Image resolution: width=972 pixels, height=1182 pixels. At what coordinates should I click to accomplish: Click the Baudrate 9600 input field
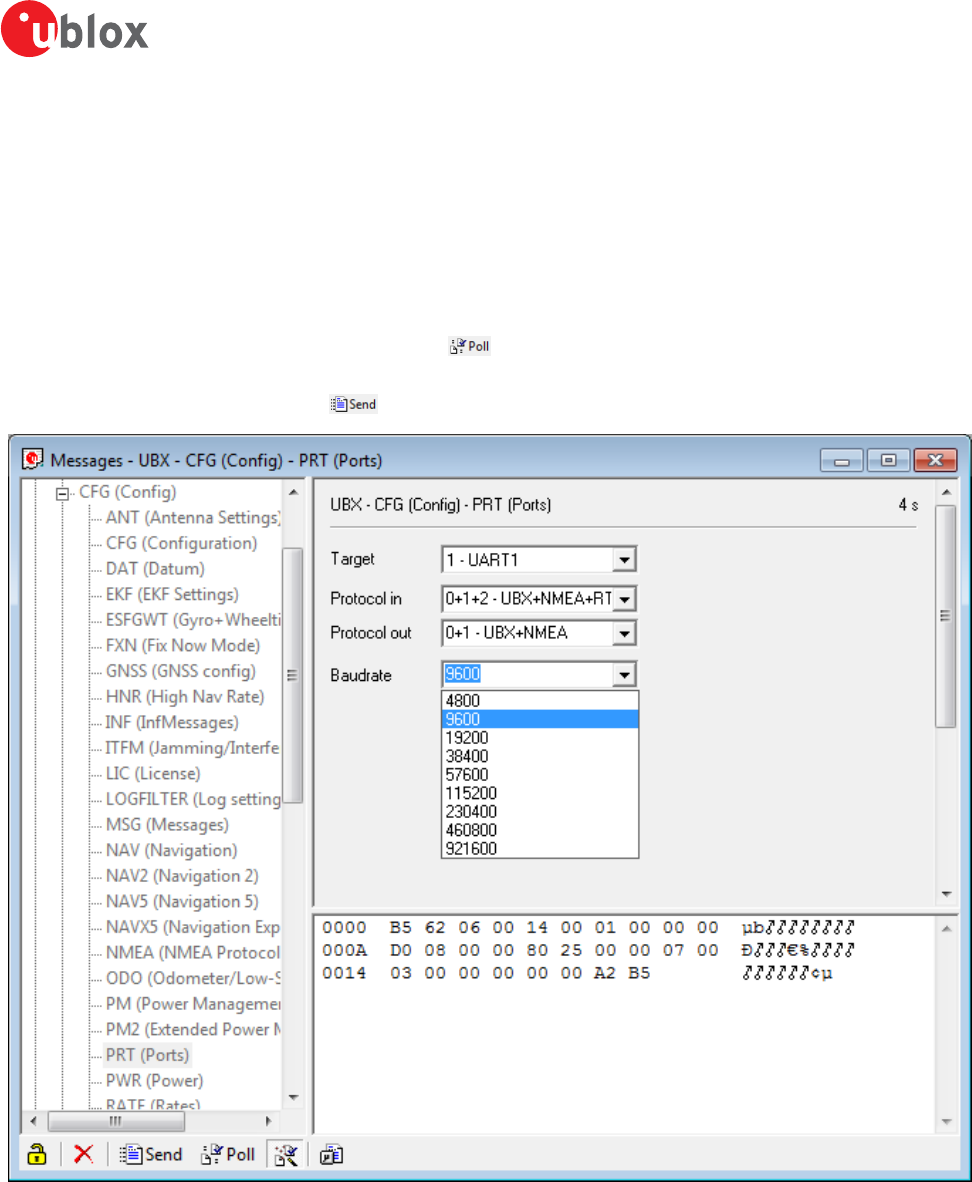click(x=528, y=674)
